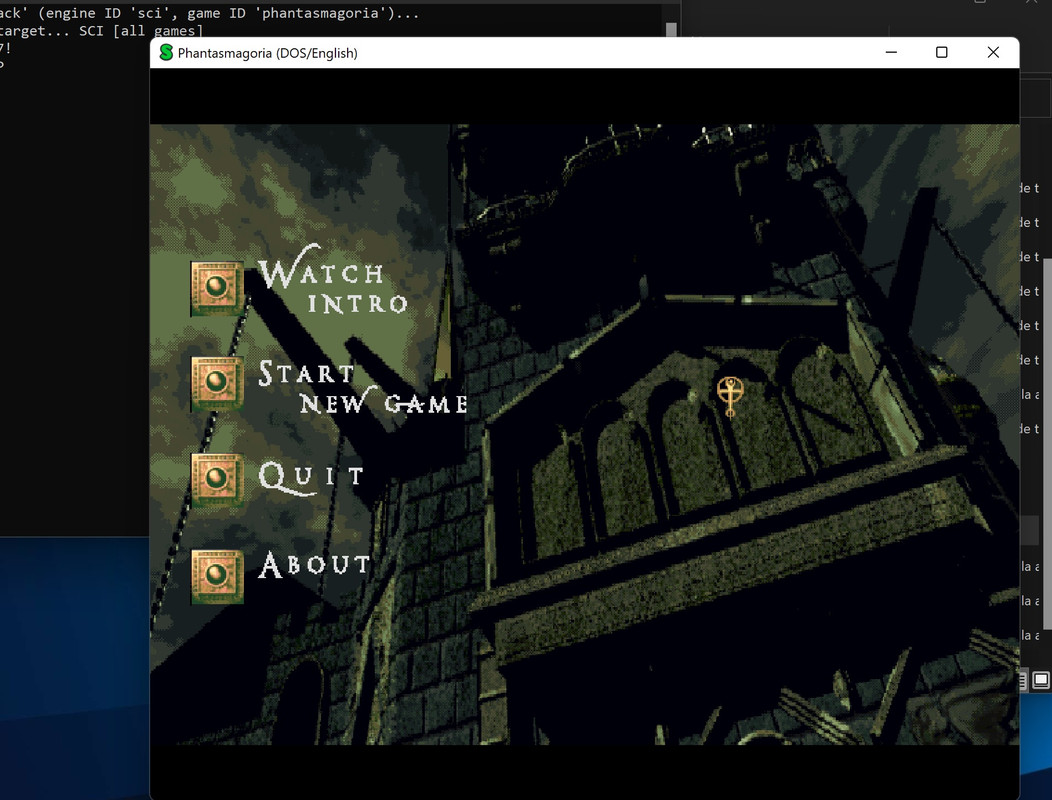
Task: Choose Start New Game menu text
Action: pos(363,388)
